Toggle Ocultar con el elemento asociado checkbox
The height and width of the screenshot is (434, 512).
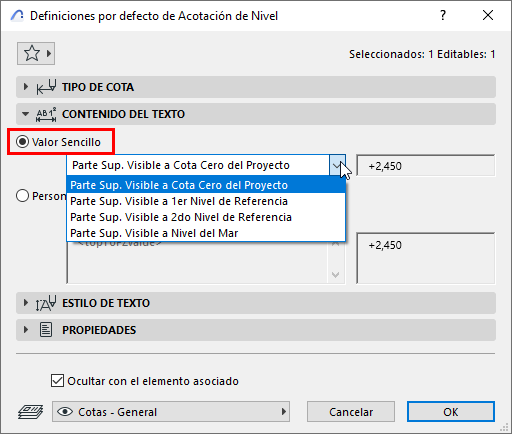click(x=57, y=381)
